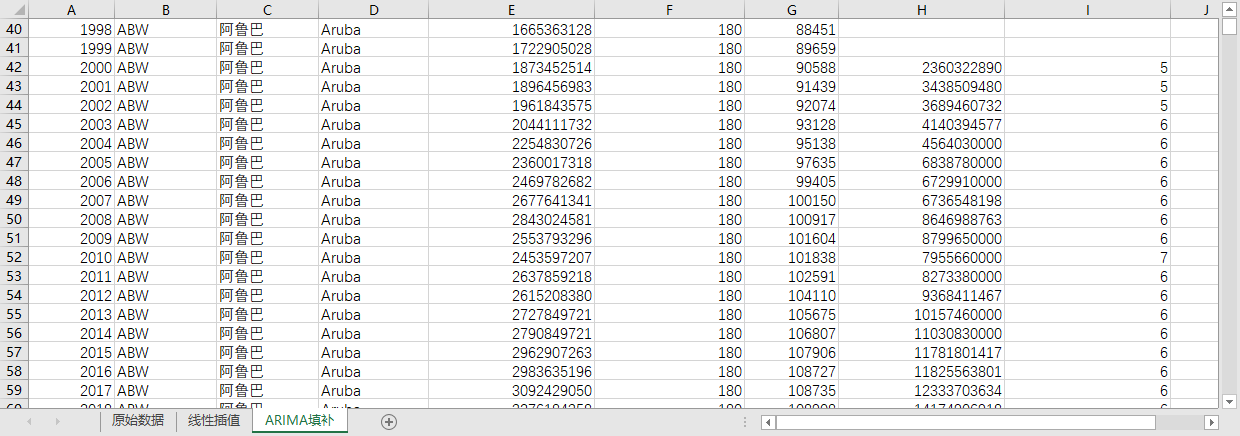Select the value 7 in column I
Viewport: 1240px width, 436px height.
coord(1087,258)
